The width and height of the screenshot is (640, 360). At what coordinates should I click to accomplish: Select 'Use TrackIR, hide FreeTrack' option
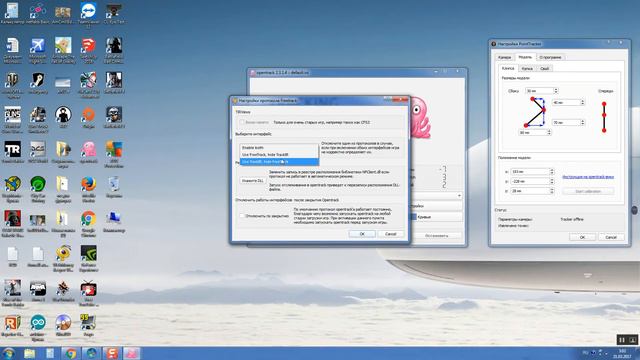(279, 162)
